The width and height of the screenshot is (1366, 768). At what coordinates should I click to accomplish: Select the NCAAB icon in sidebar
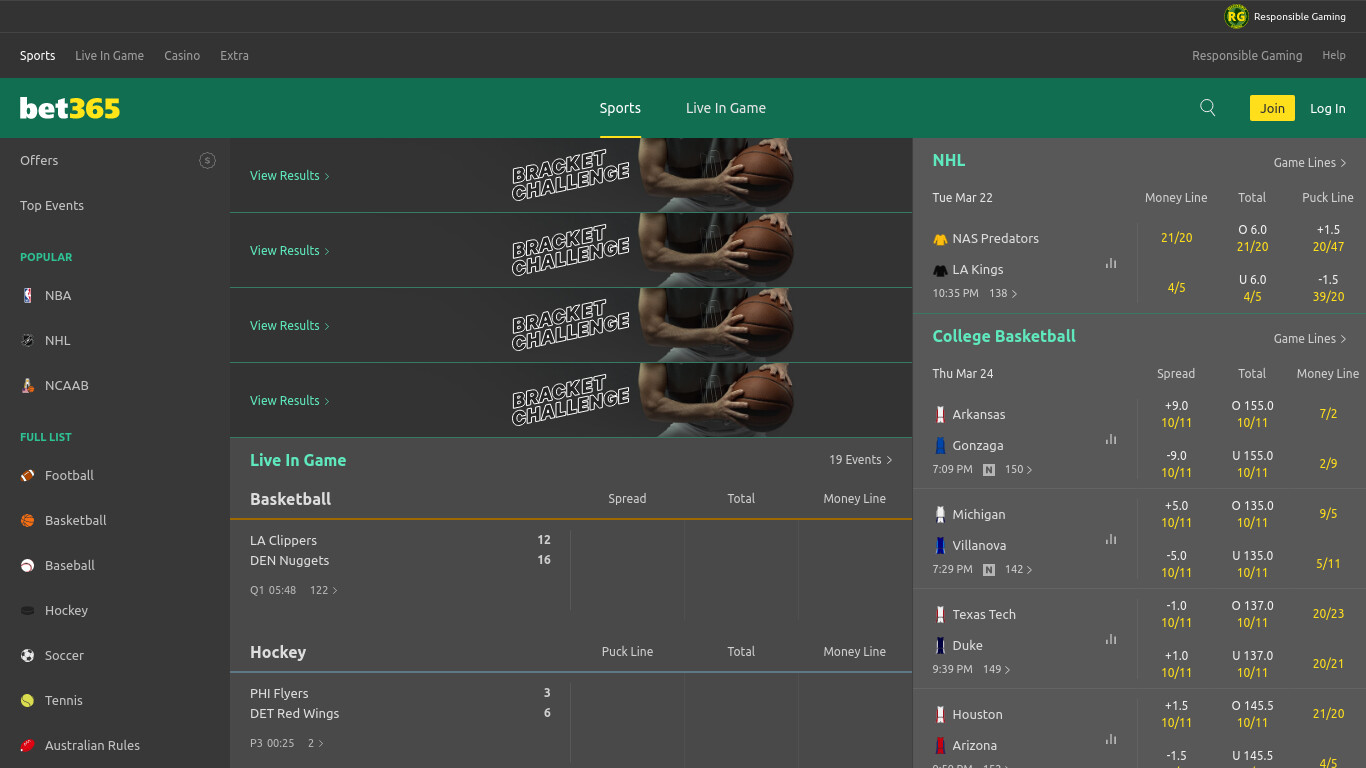pyautogui.click(x=27, y=385)
